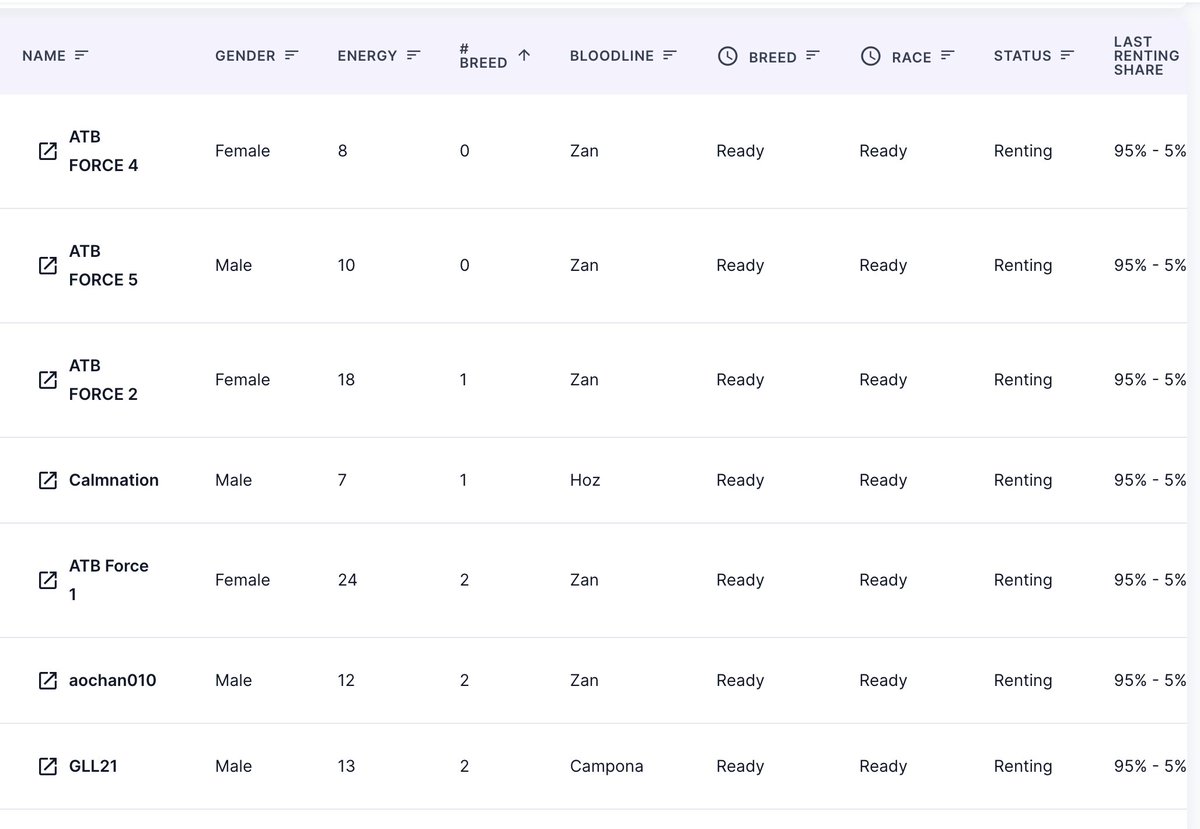Select Hoz bloodline cell for Calmnation

[585, 480]
